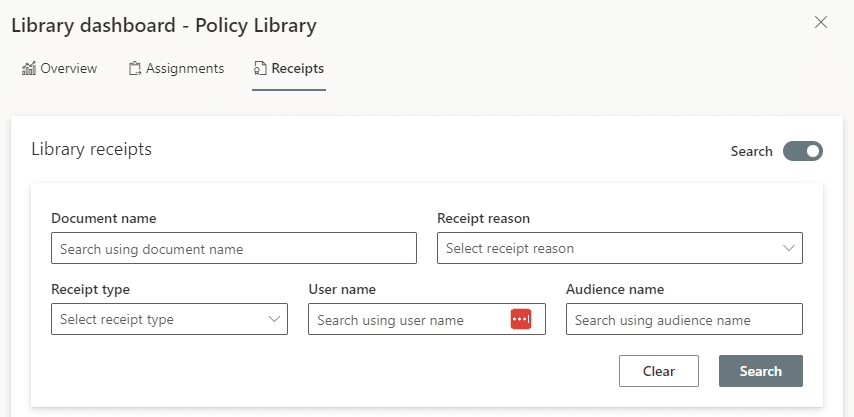Open the Receipt reason dropdown
This screenshot has width=854, height=417.
620,248
